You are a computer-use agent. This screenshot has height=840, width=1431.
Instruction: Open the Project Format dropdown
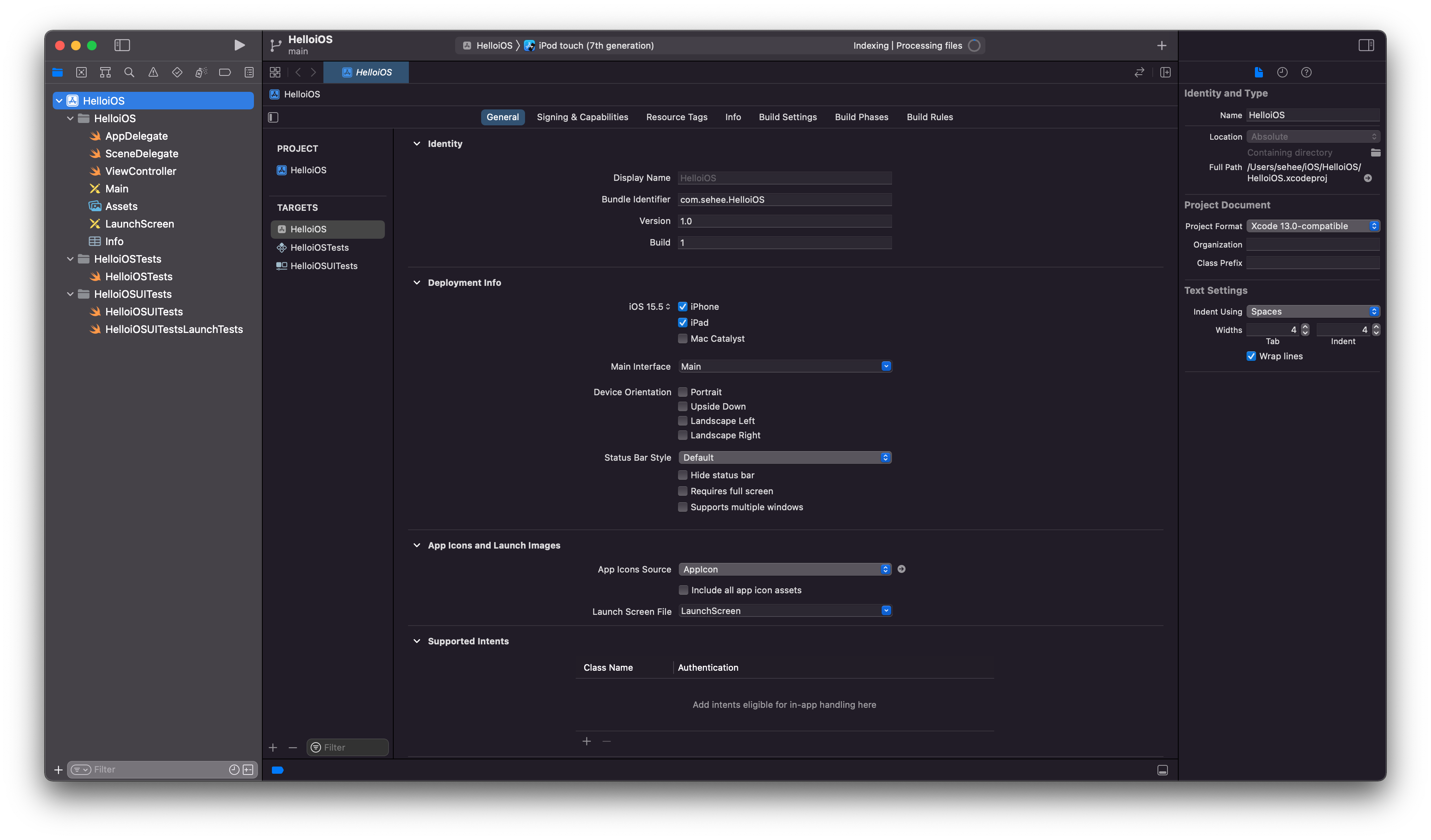(1312, 226)
